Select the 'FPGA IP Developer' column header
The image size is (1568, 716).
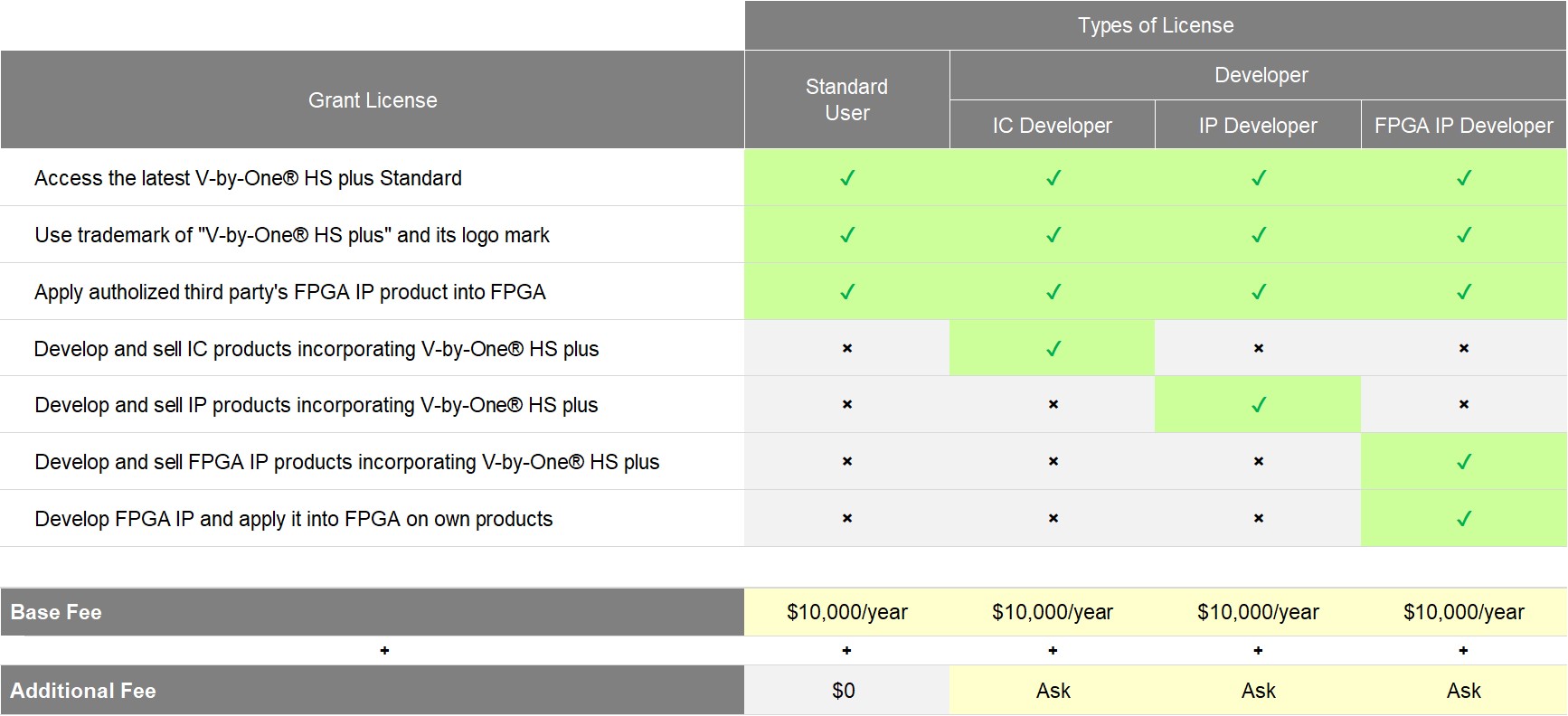[x=1464, y=125]
